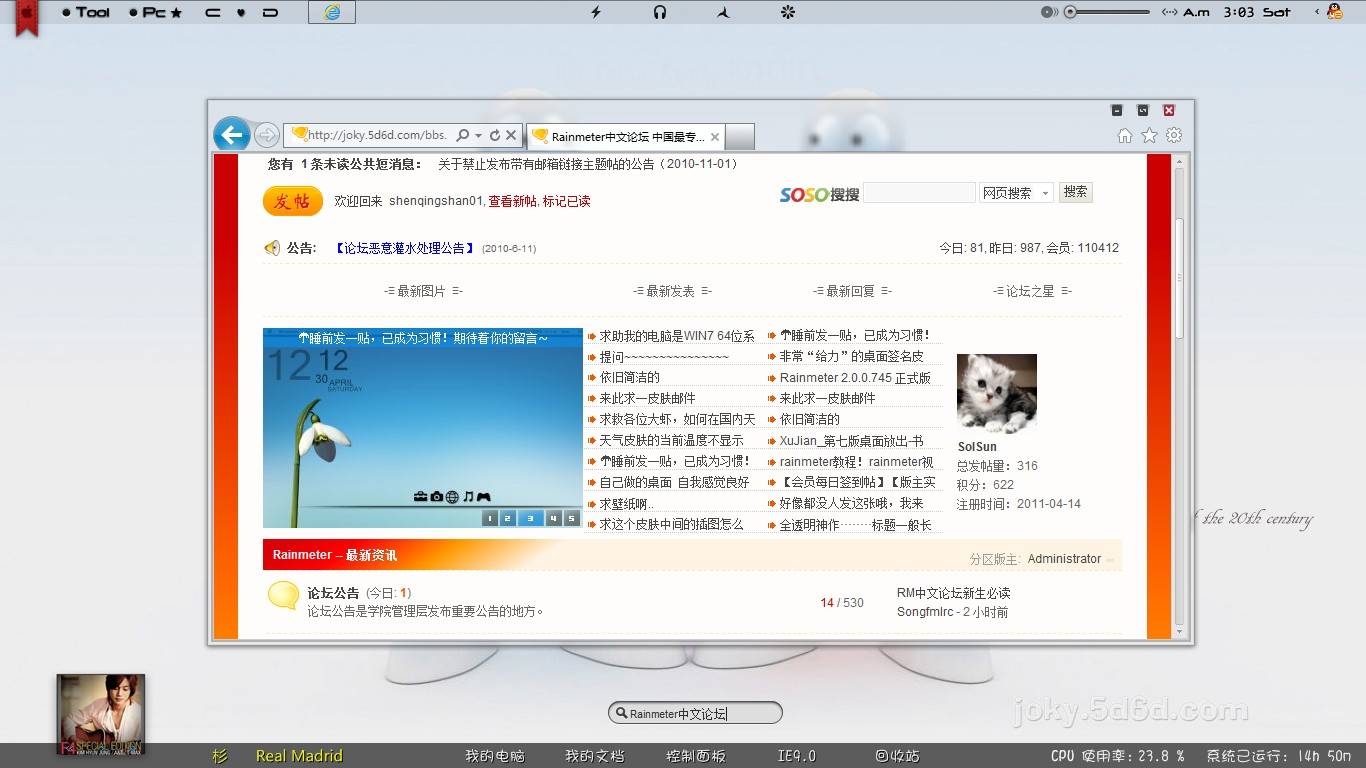Image resolution: width=1366 pixels, height=768 pixels.
Task: Open the 论坛公告 forum section
Action: click(x=333, y=593)
